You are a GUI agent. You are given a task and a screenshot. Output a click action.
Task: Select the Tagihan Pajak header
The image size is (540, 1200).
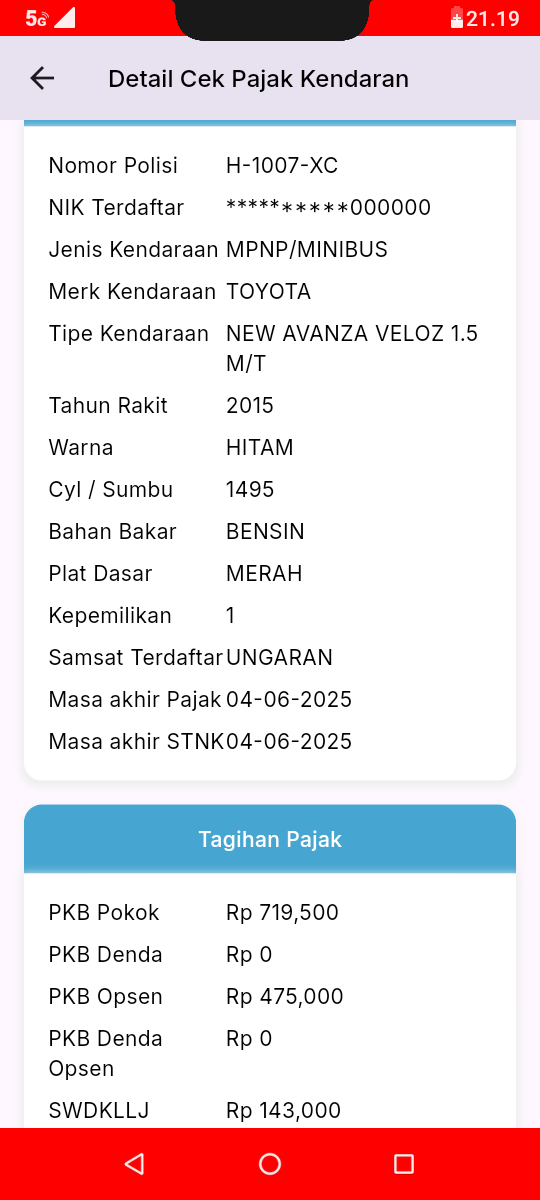click(270, 839)
